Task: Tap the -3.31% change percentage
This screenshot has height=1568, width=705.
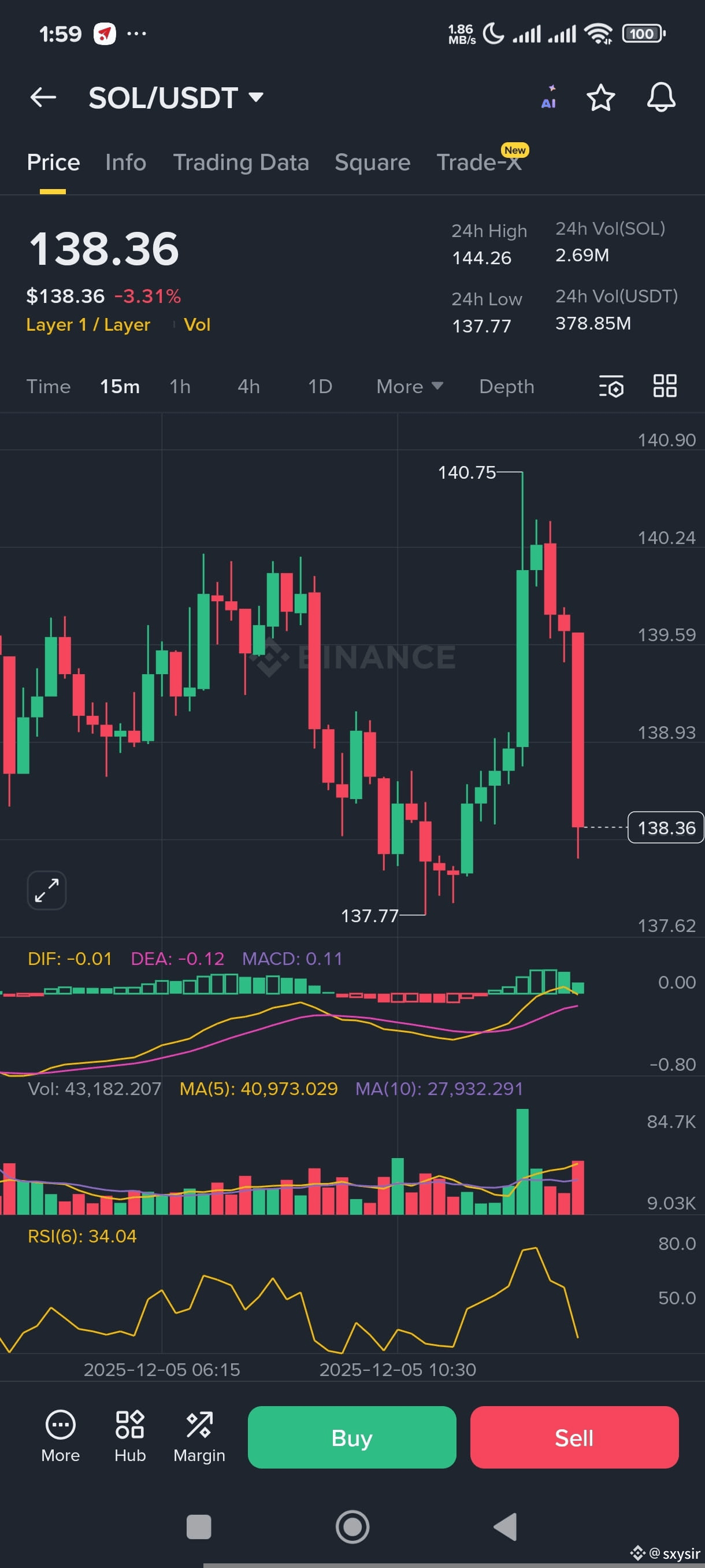Action: click(x=148, y=296)
